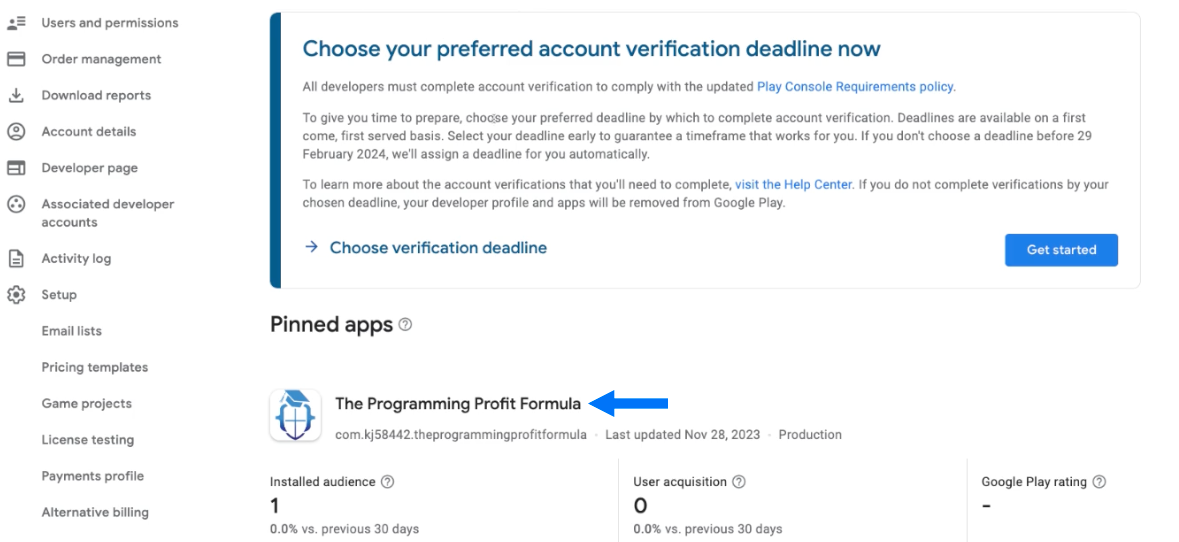Open the Email lists menu item
1179x542 pixels.
tap(71, 331)
